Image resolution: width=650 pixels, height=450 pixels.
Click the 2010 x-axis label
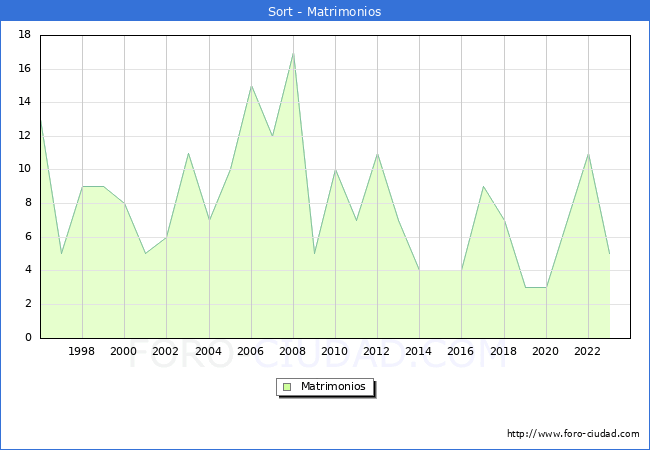tap(335, 352)
